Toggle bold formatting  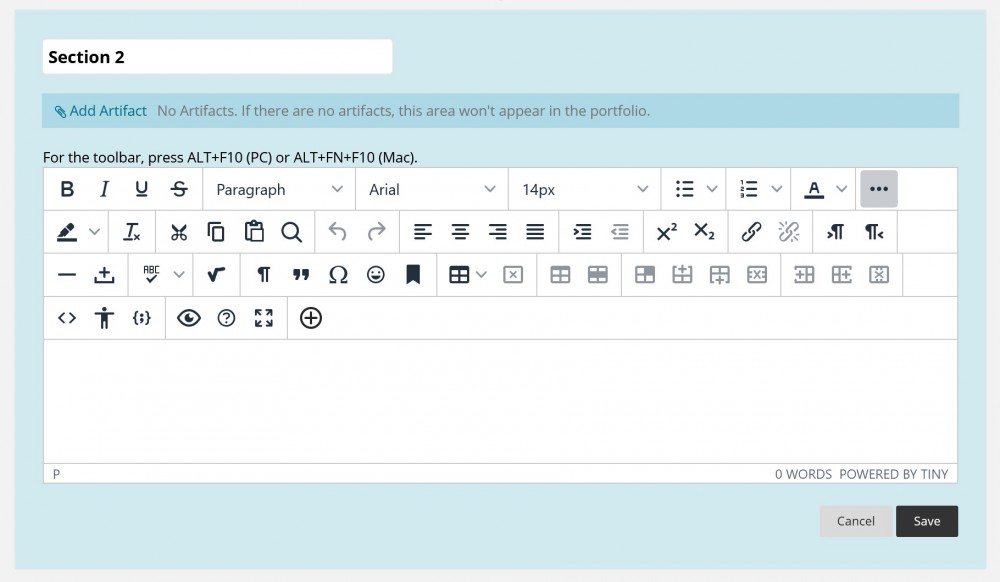67,189
